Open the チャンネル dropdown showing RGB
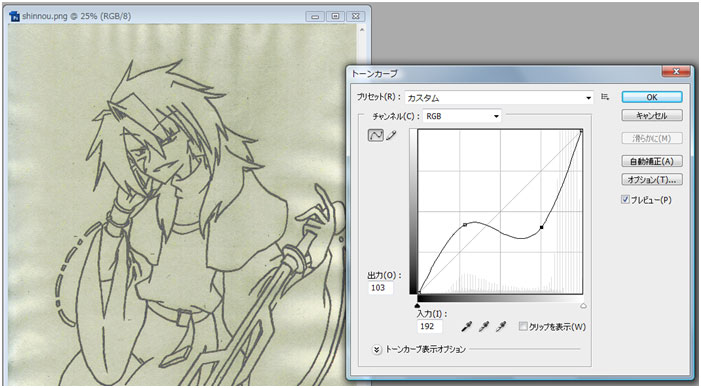The height and width of the screenshot is (388, 701). point(462,116)
